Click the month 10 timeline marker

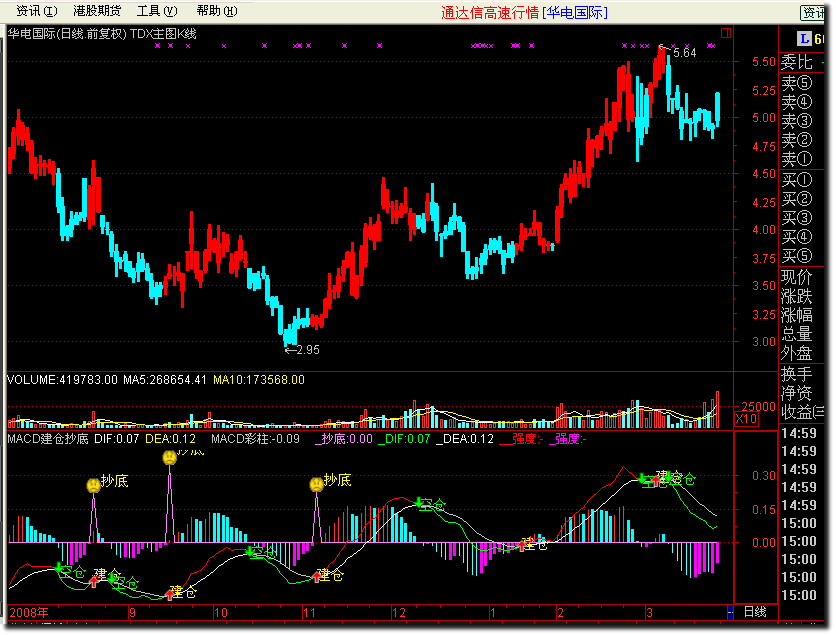pos(221,613)
